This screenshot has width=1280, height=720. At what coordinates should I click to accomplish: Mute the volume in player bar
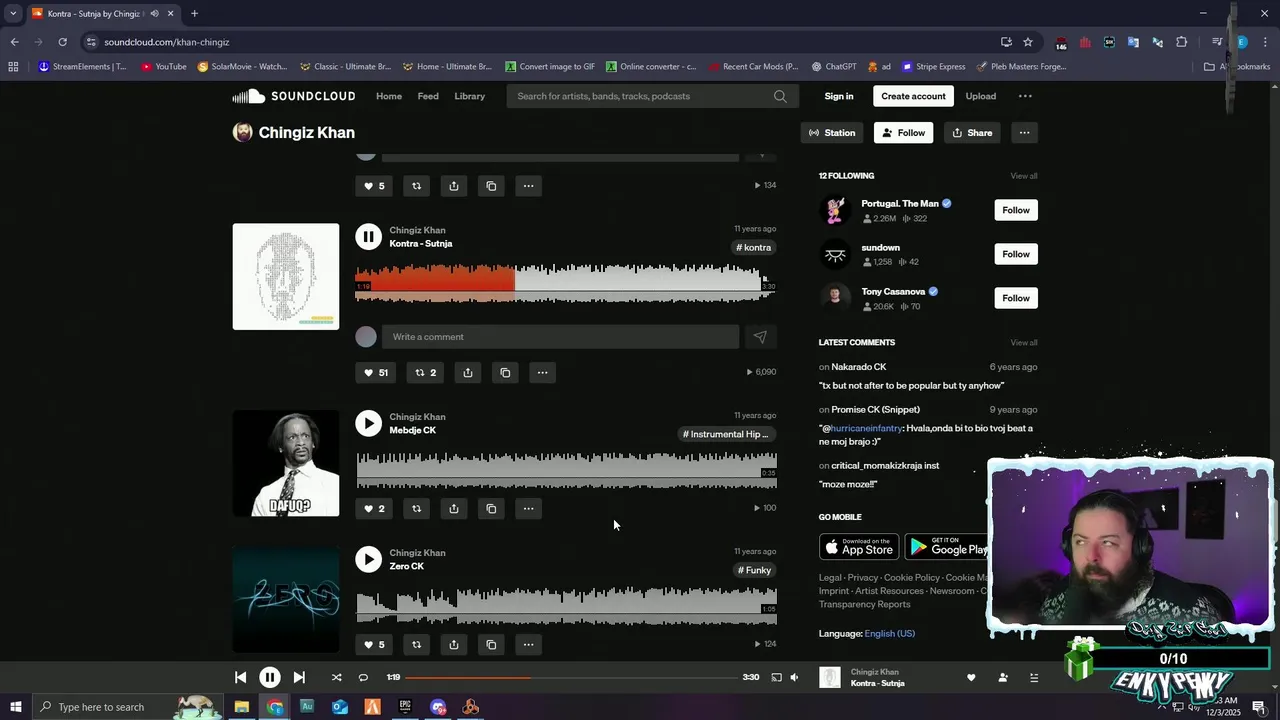(794, 677)
